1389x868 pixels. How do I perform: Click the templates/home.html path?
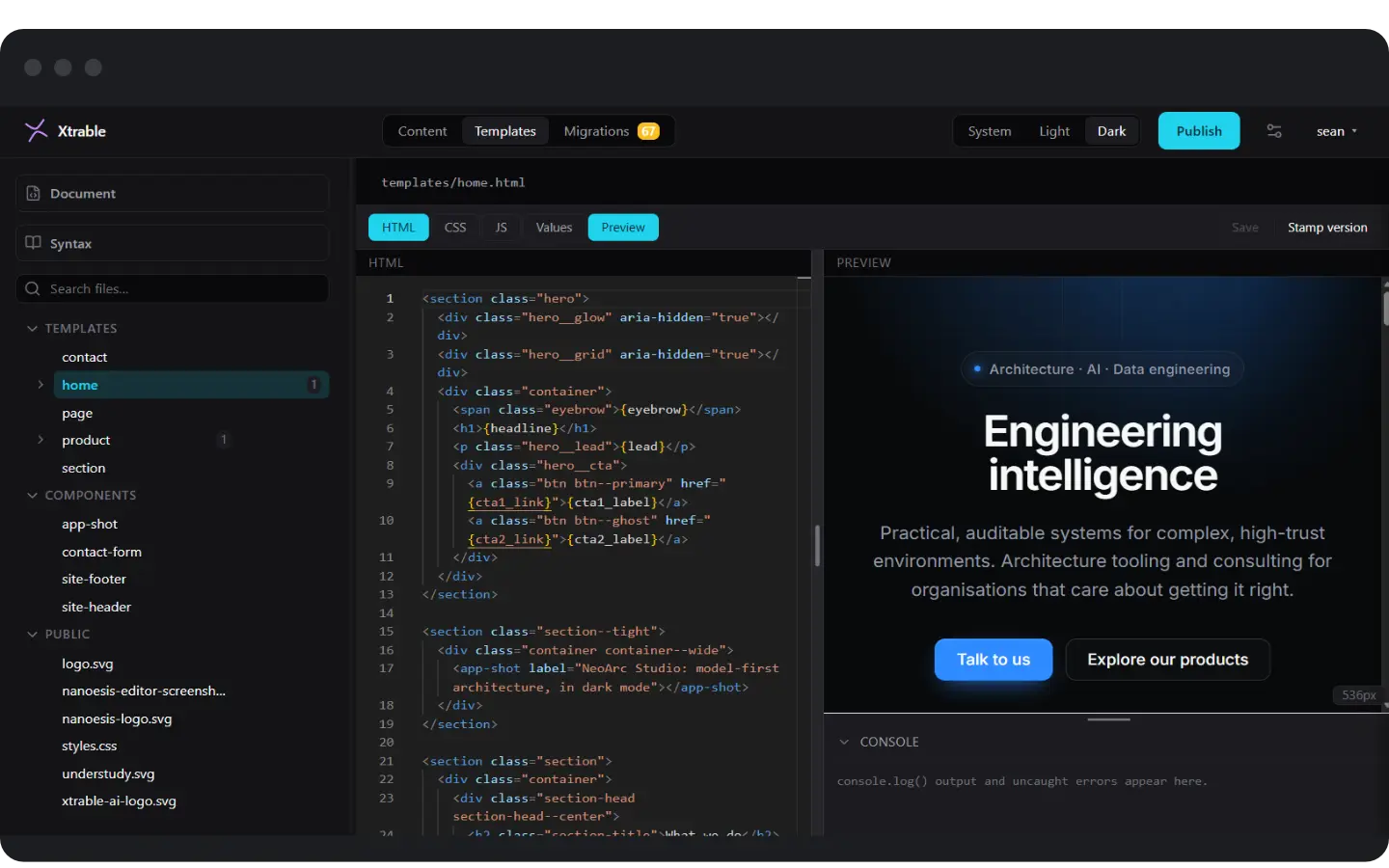tap(453, 182)
